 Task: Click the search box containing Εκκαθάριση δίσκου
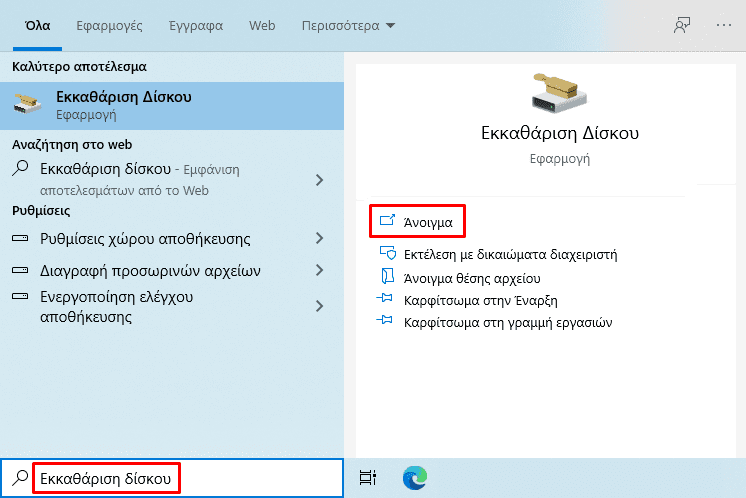point(172,478)
